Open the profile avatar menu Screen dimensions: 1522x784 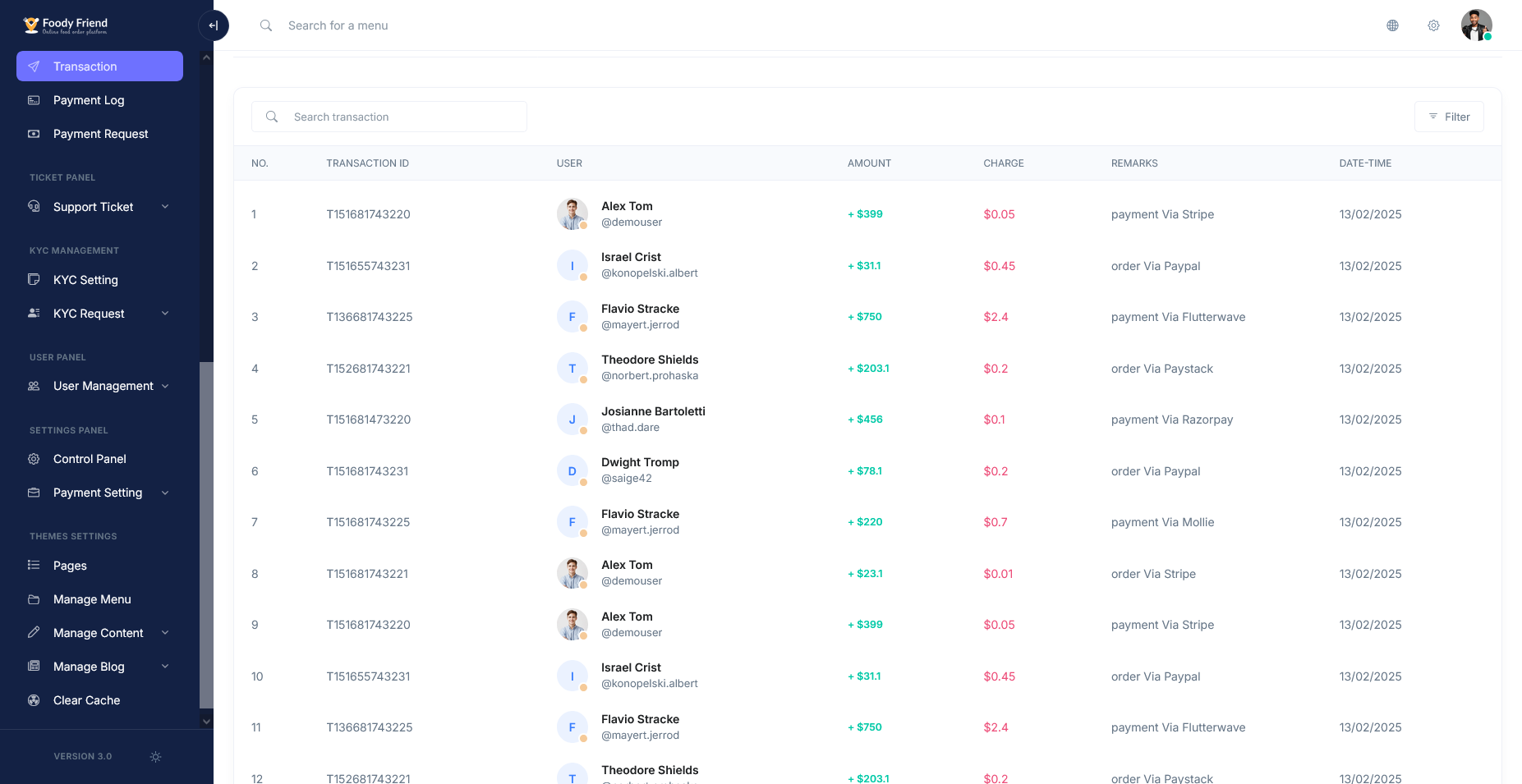1476,25
